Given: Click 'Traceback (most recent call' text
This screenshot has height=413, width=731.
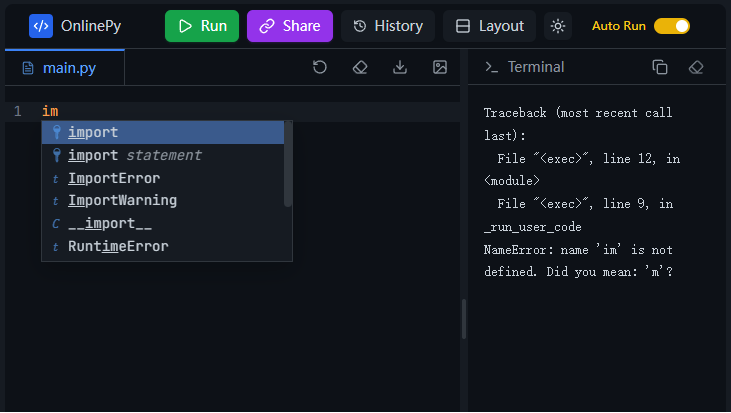Looking at the screenshot, I should (578, 113).
